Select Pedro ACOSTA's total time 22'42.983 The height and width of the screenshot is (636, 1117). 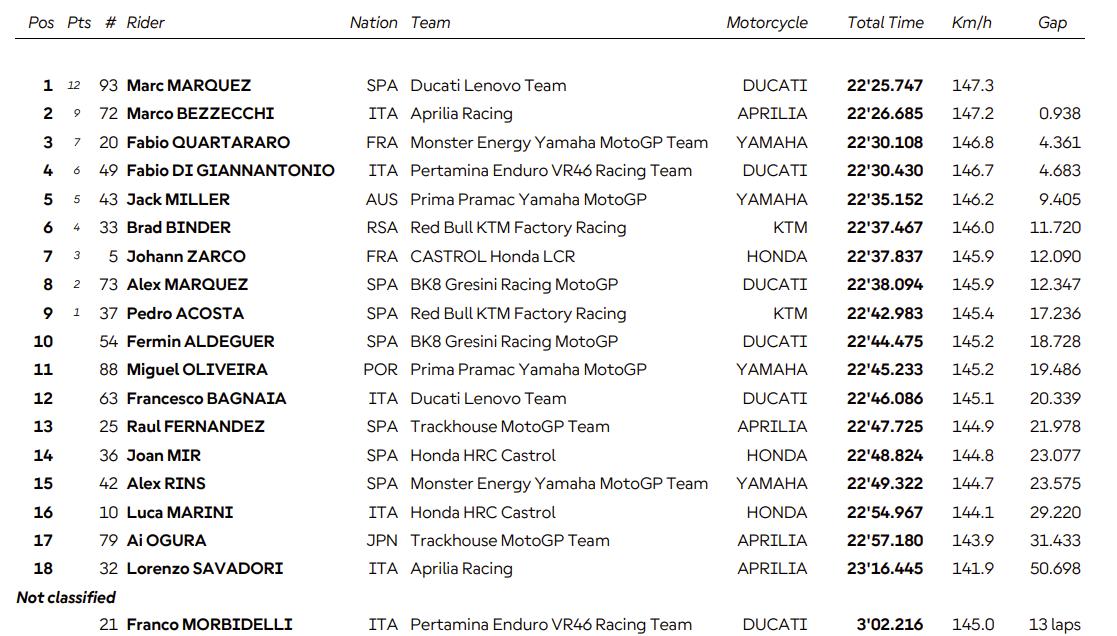(x=885, y=313)
